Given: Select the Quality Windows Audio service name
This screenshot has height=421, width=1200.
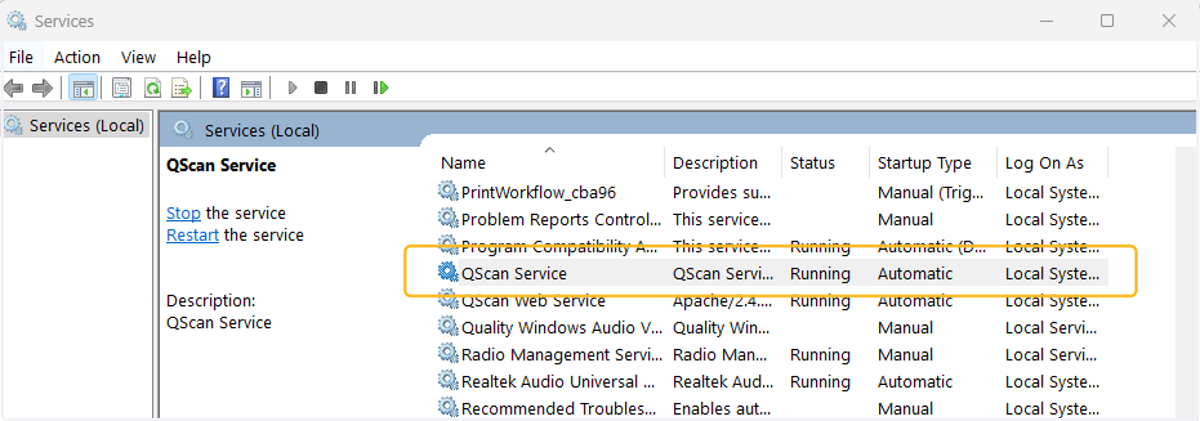Looking at the screenshot, I should coord(562,327).
